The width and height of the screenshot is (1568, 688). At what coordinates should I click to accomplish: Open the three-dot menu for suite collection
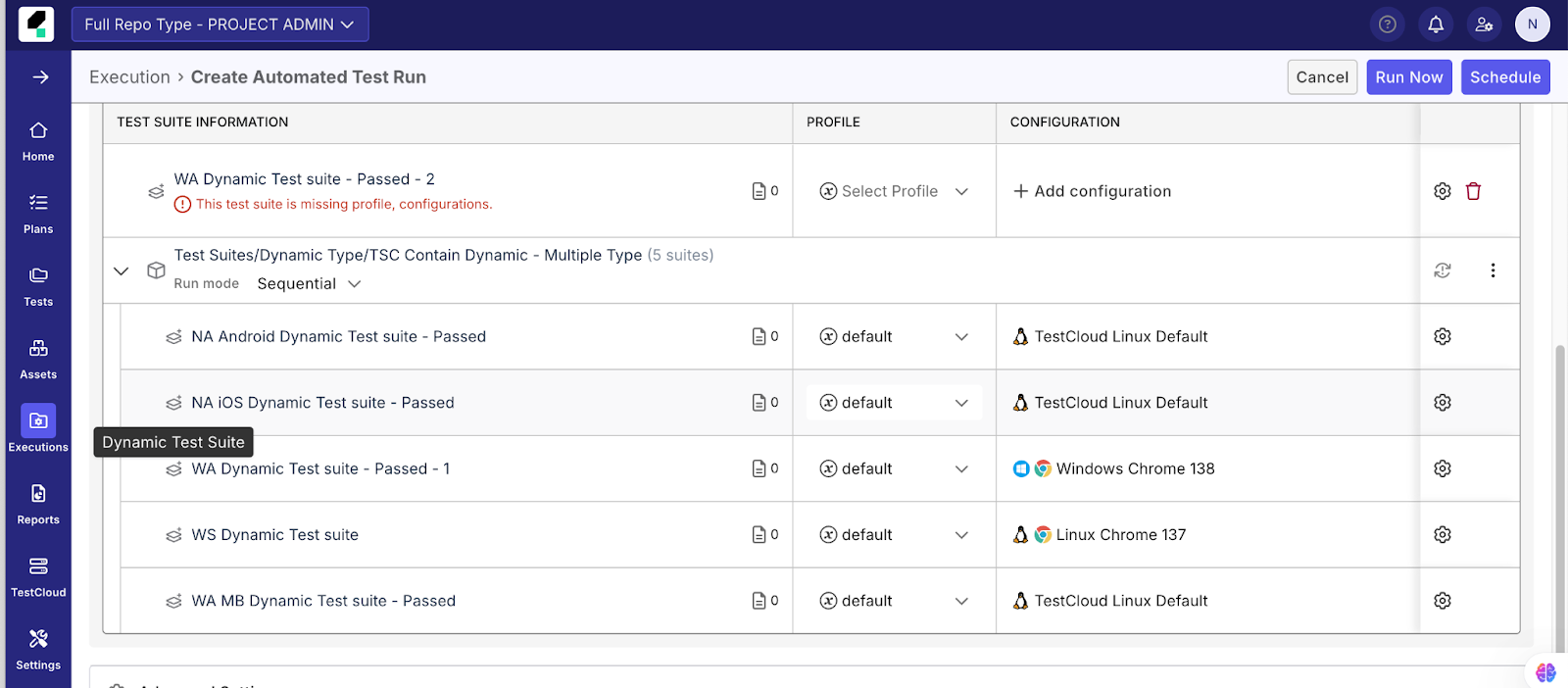(x=1493, y=270)
